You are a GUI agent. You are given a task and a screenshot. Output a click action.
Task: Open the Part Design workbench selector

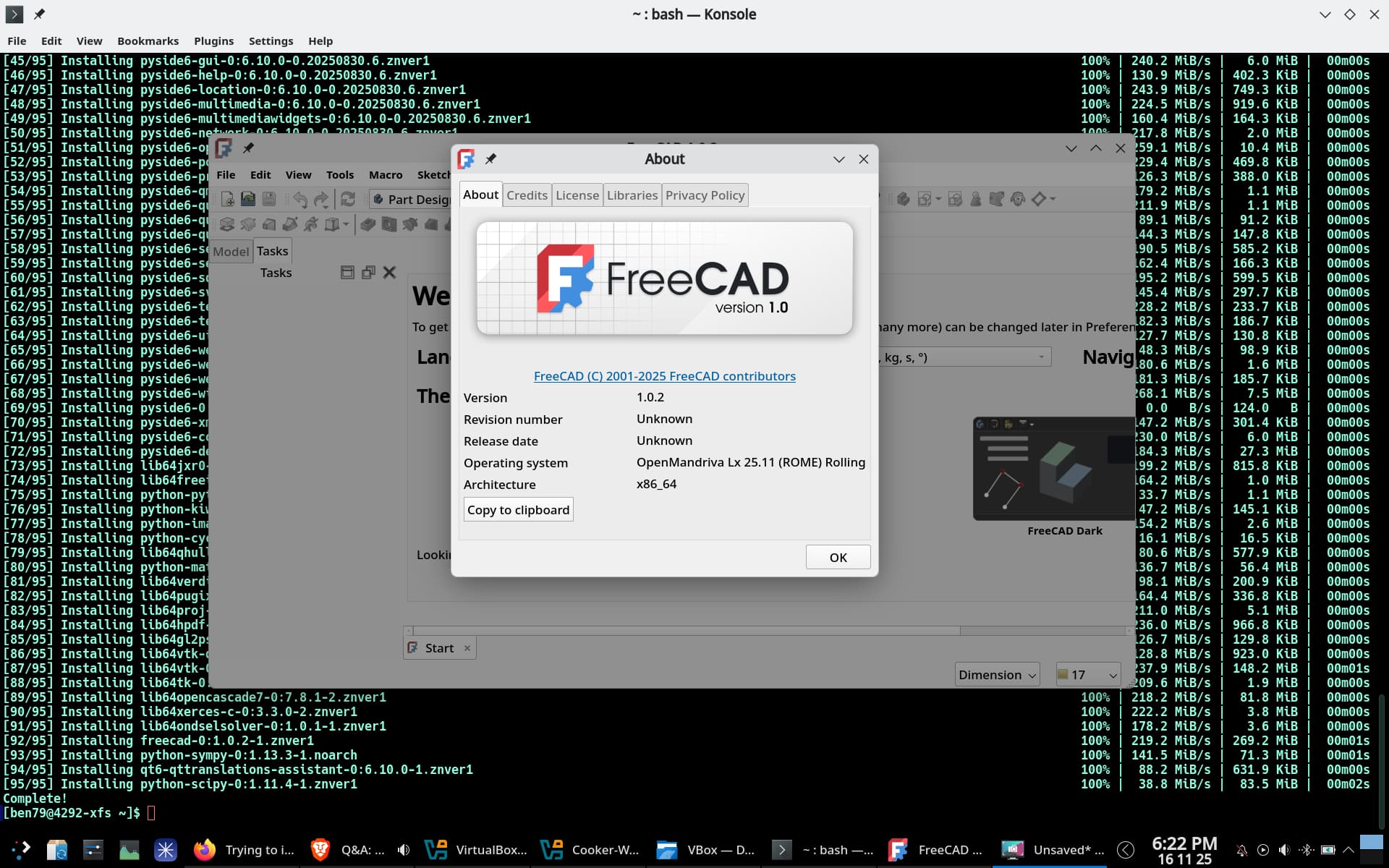(412, 199)
